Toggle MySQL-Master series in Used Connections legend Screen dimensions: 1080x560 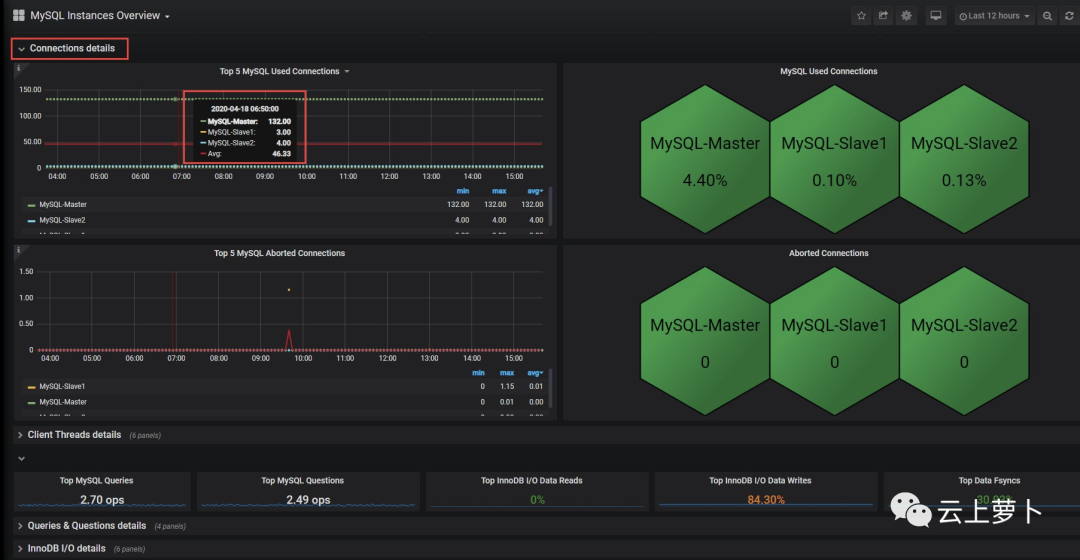[x=63, y=205]
